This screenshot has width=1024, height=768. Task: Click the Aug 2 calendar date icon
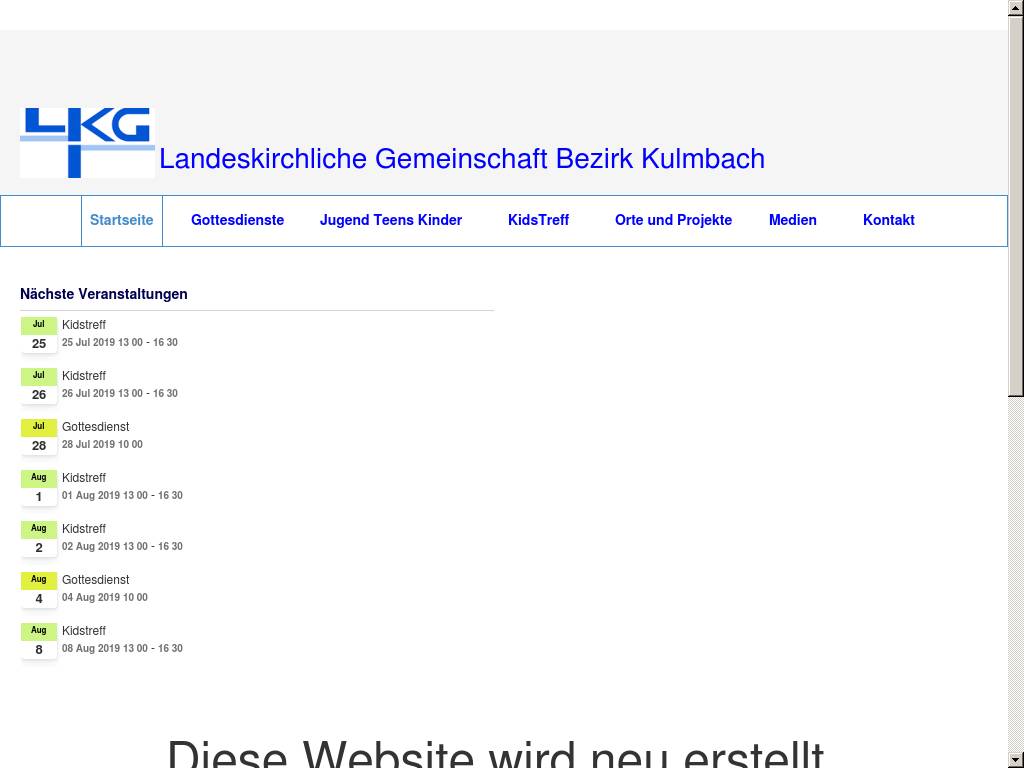(x=39, y=539)
